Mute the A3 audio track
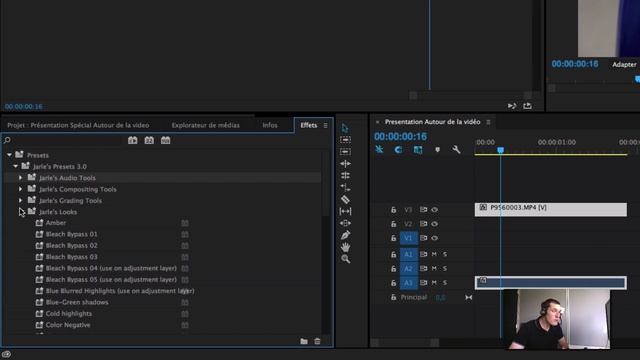This screenshot has height=360, width=640. [x=434, y=282]
